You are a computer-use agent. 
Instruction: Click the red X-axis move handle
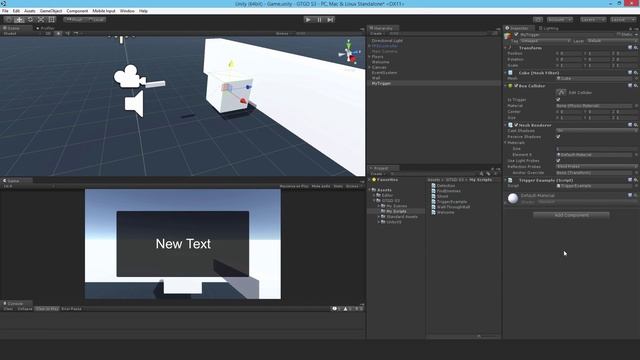coord(243,100)
